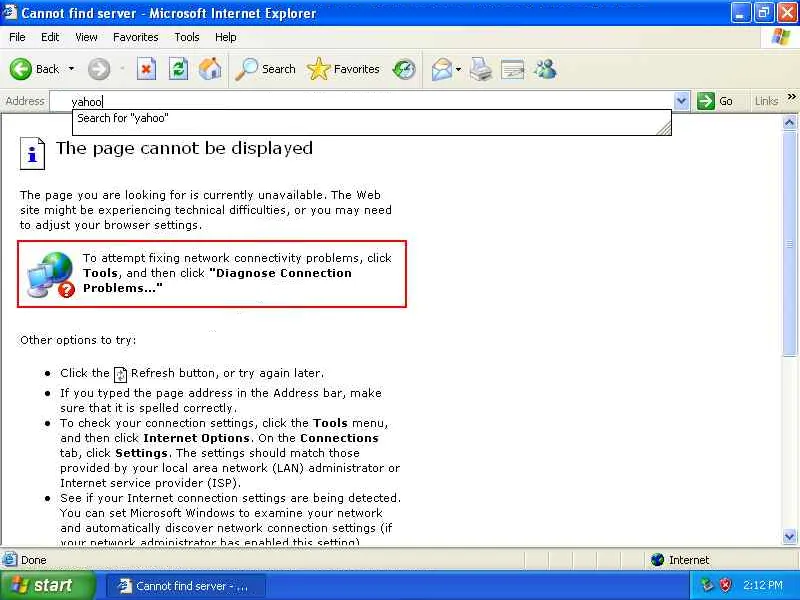Click the Internet zone status indicator
800x600 pixels.
pyautogui.click(x=680, y=560)
